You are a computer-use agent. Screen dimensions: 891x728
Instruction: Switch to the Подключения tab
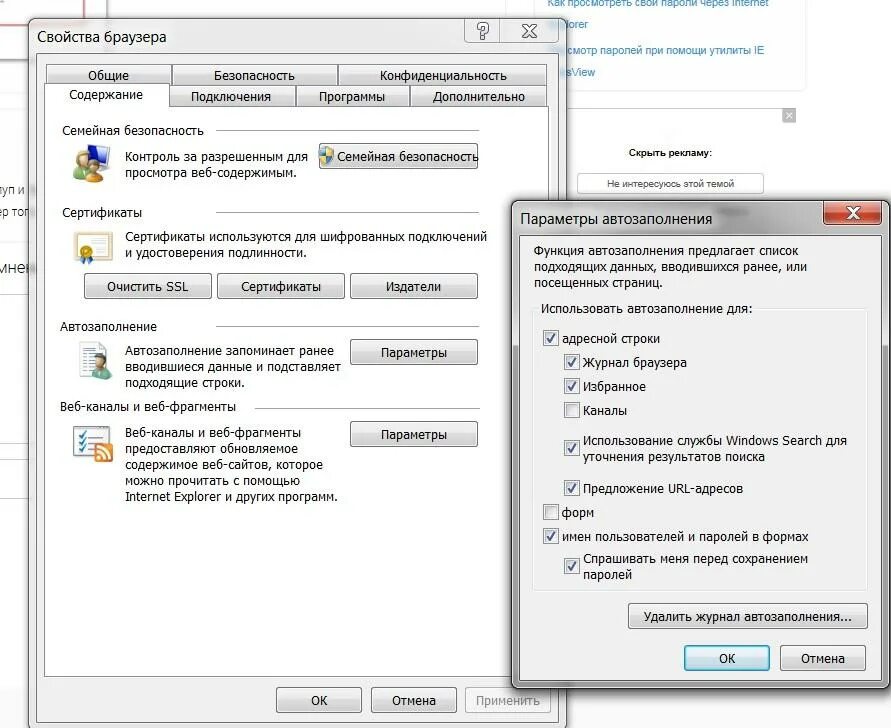231,96
